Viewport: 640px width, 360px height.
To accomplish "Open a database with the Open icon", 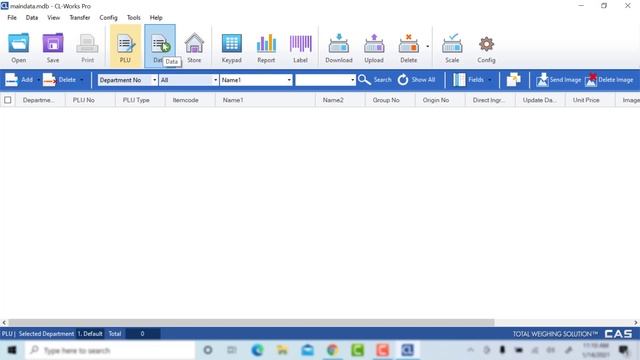I will (19, 47).
